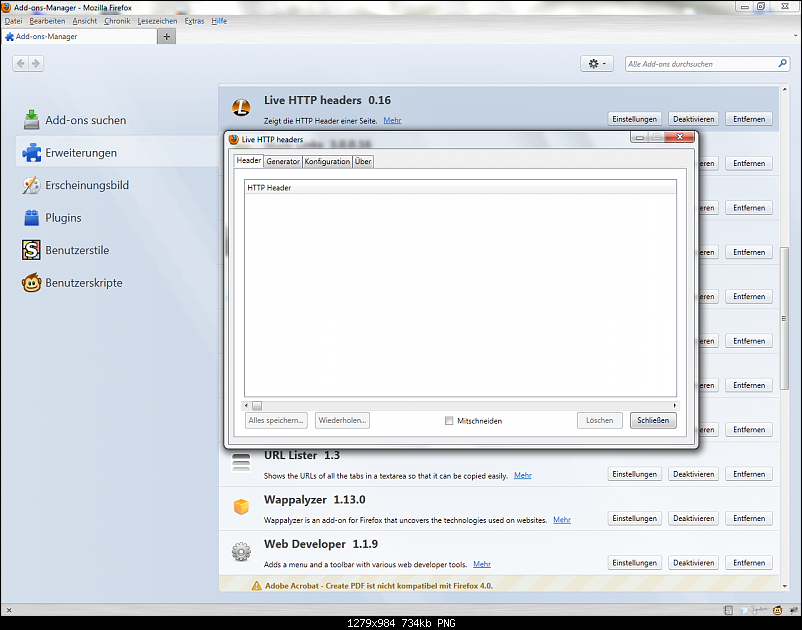Click right arrow of dialog horizontal scrollbar
This screenshot has height=630, width=802.
pos(675,406)
